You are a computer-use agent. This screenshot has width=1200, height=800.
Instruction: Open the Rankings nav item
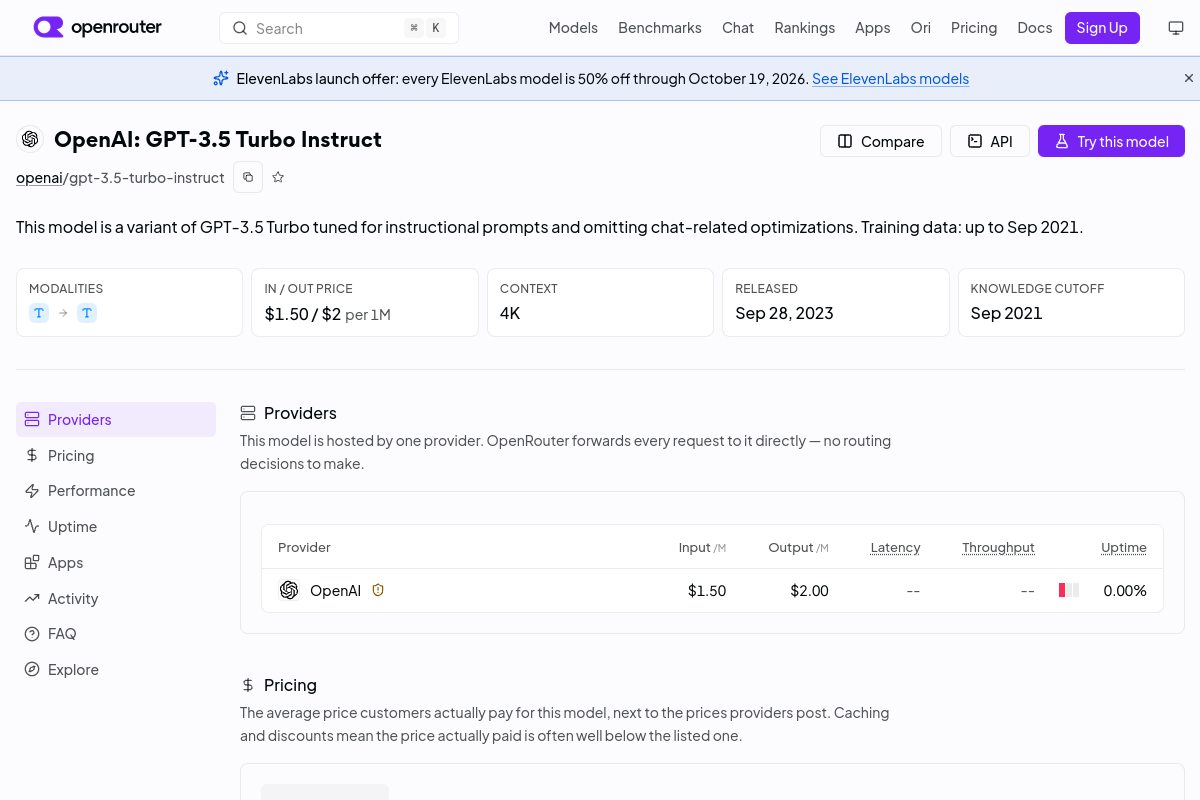pos(805,28)
